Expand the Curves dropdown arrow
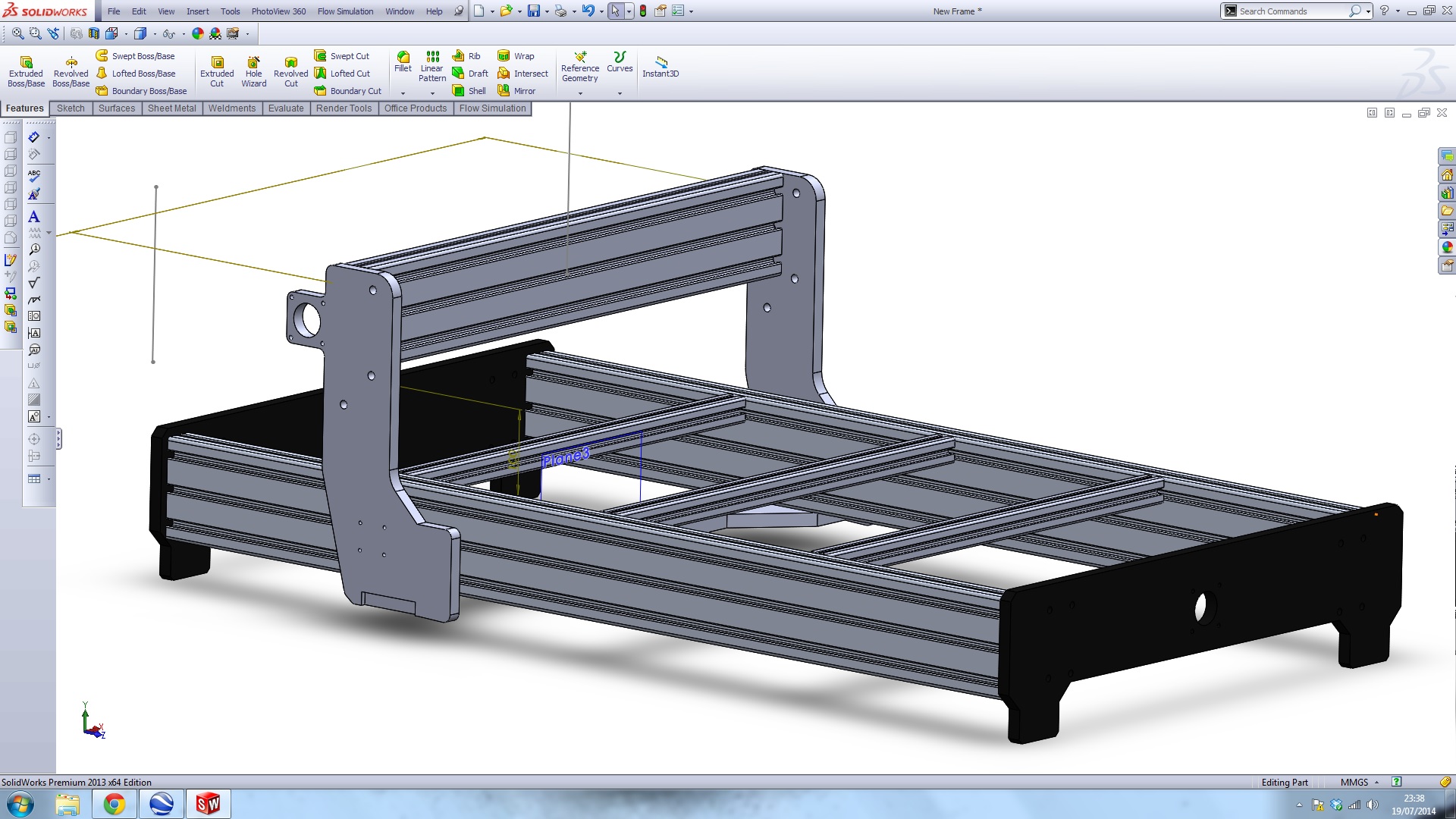Screen dimensions: 1456x819 [x=620, y=93]
